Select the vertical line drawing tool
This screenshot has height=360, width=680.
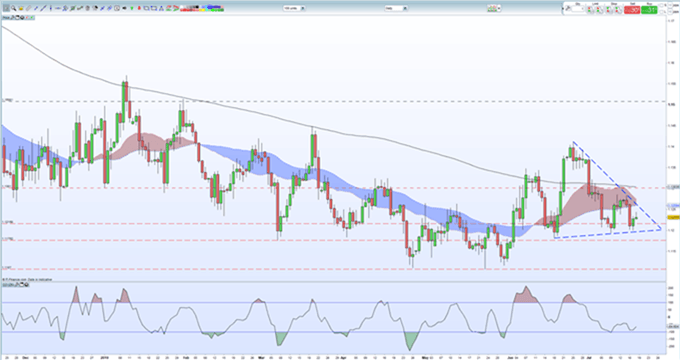pos(51,8)
